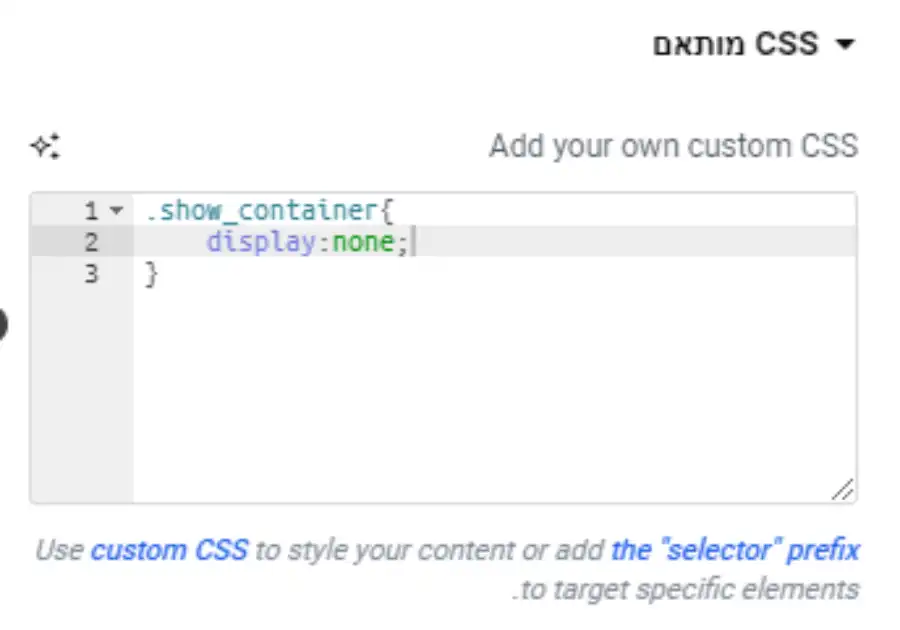
Task: Select line number 1 in gutter
Action: [91, 211]
